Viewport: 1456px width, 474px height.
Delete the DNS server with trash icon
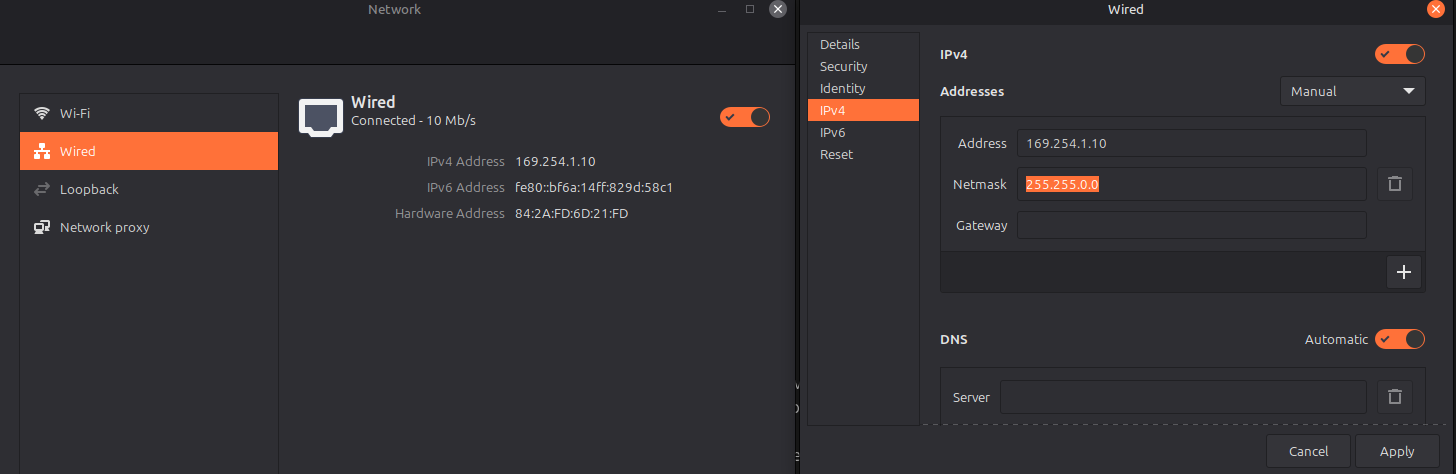pyautogui.click(x=1395, y=397)
